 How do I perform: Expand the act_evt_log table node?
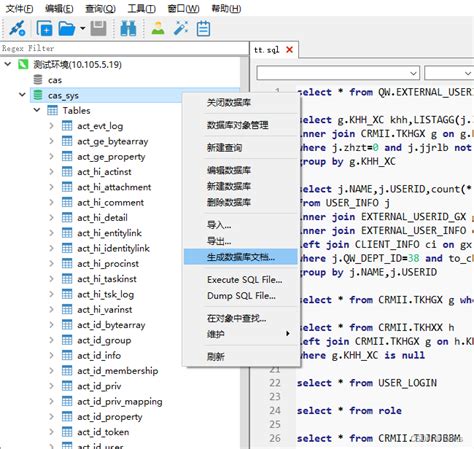(51, 126)
